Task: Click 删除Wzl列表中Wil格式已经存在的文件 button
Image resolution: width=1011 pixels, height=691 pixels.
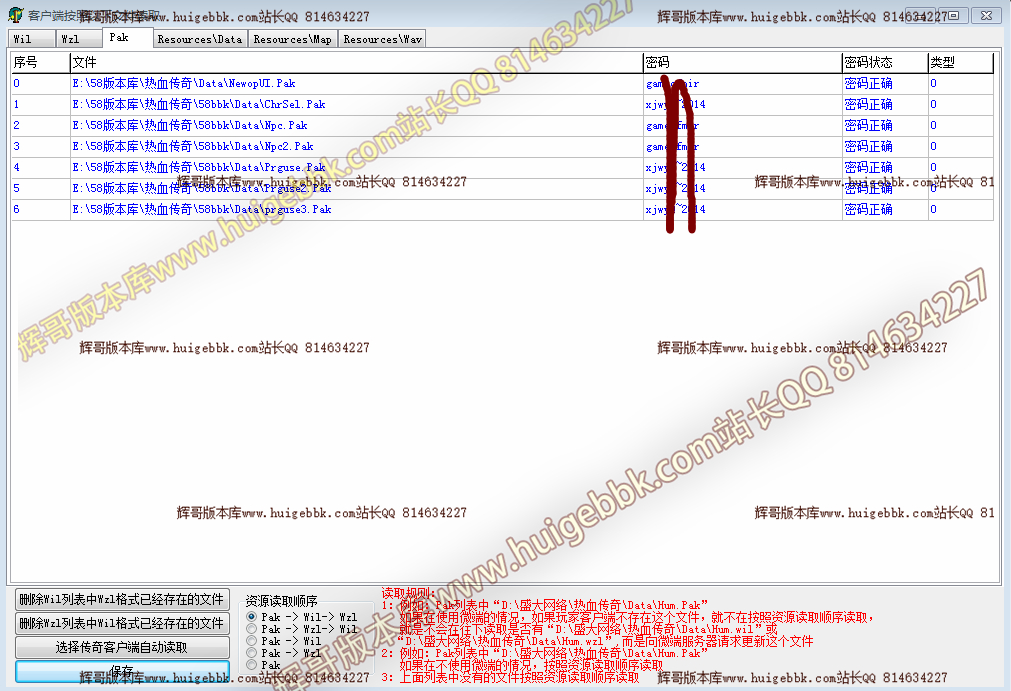Action: click(121, 623)
